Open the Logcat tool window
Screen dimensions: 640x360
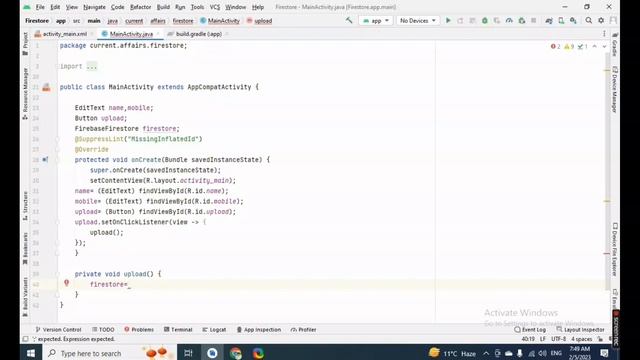click(x=214, y=329)
